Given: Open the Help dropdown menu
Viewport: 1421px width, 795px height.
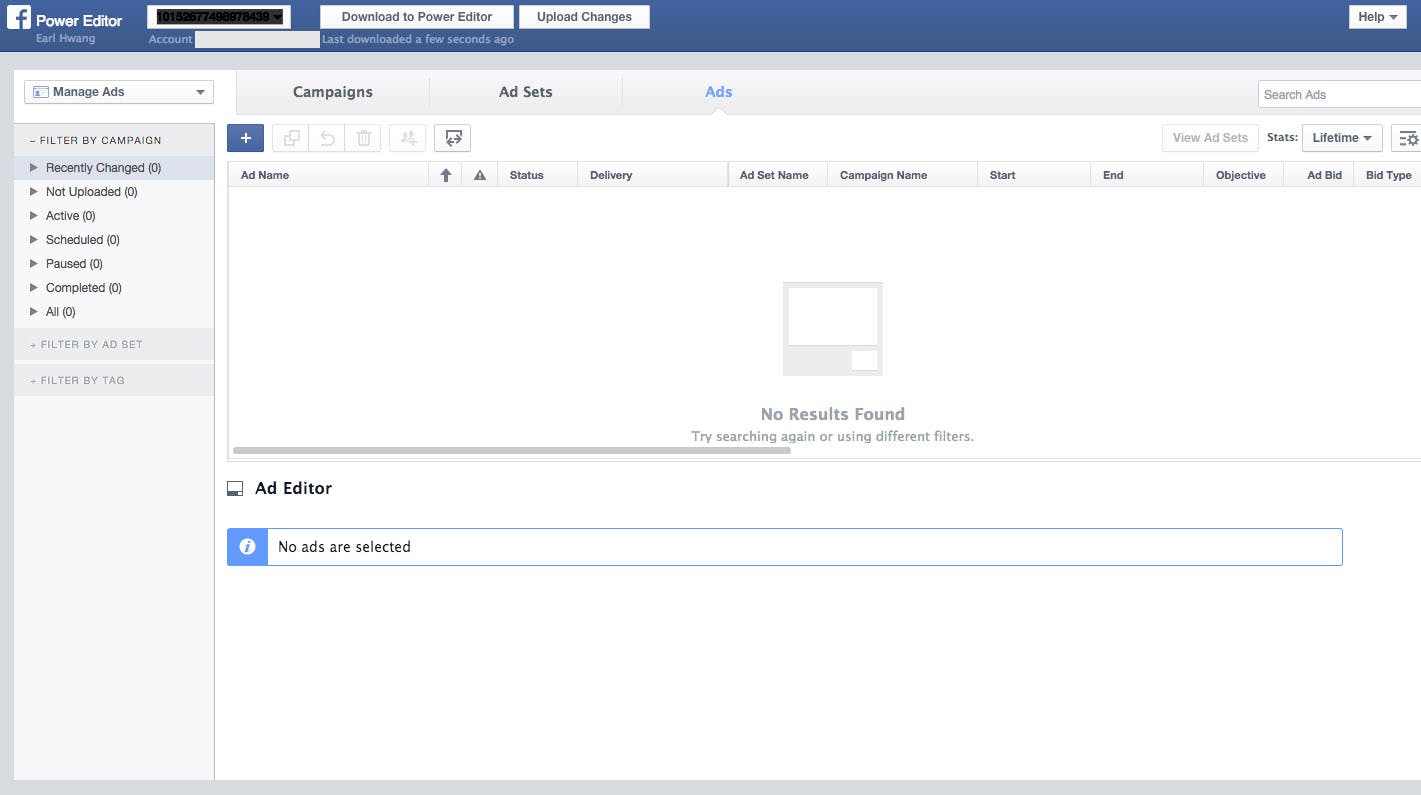Looking at the screenshot, I should point(1377,17).
